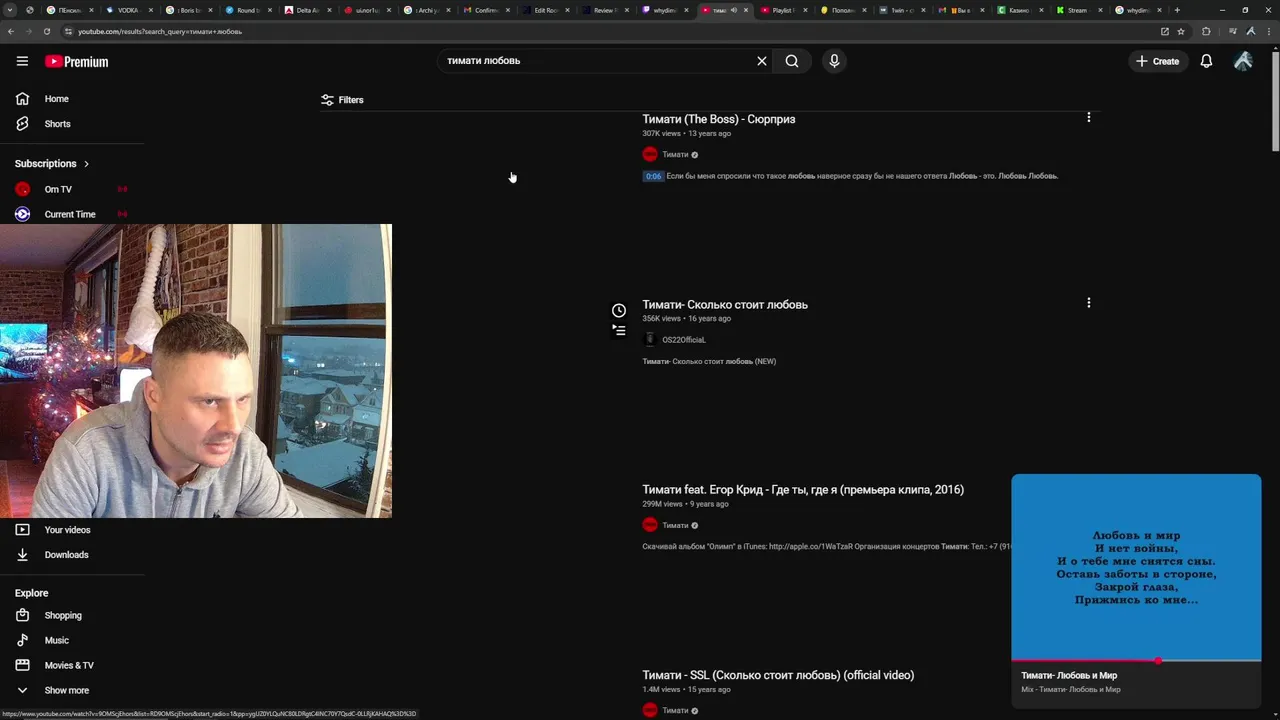The height and width of the screenshot is (720, 1280).
Task: Open Тимати channel under the Сюрприз video
Action: click(x=675, y=155)
